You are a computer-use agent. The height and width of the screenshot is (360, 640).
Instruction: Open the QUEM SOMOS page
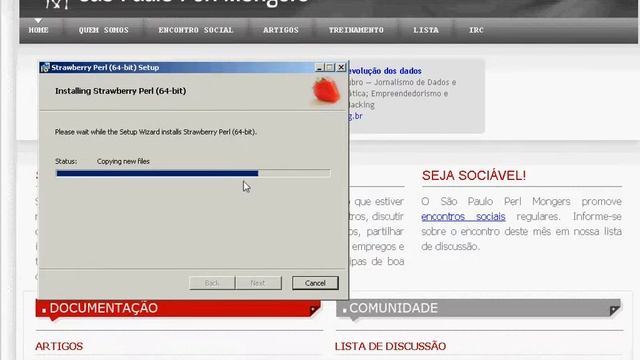coord(103,30)
